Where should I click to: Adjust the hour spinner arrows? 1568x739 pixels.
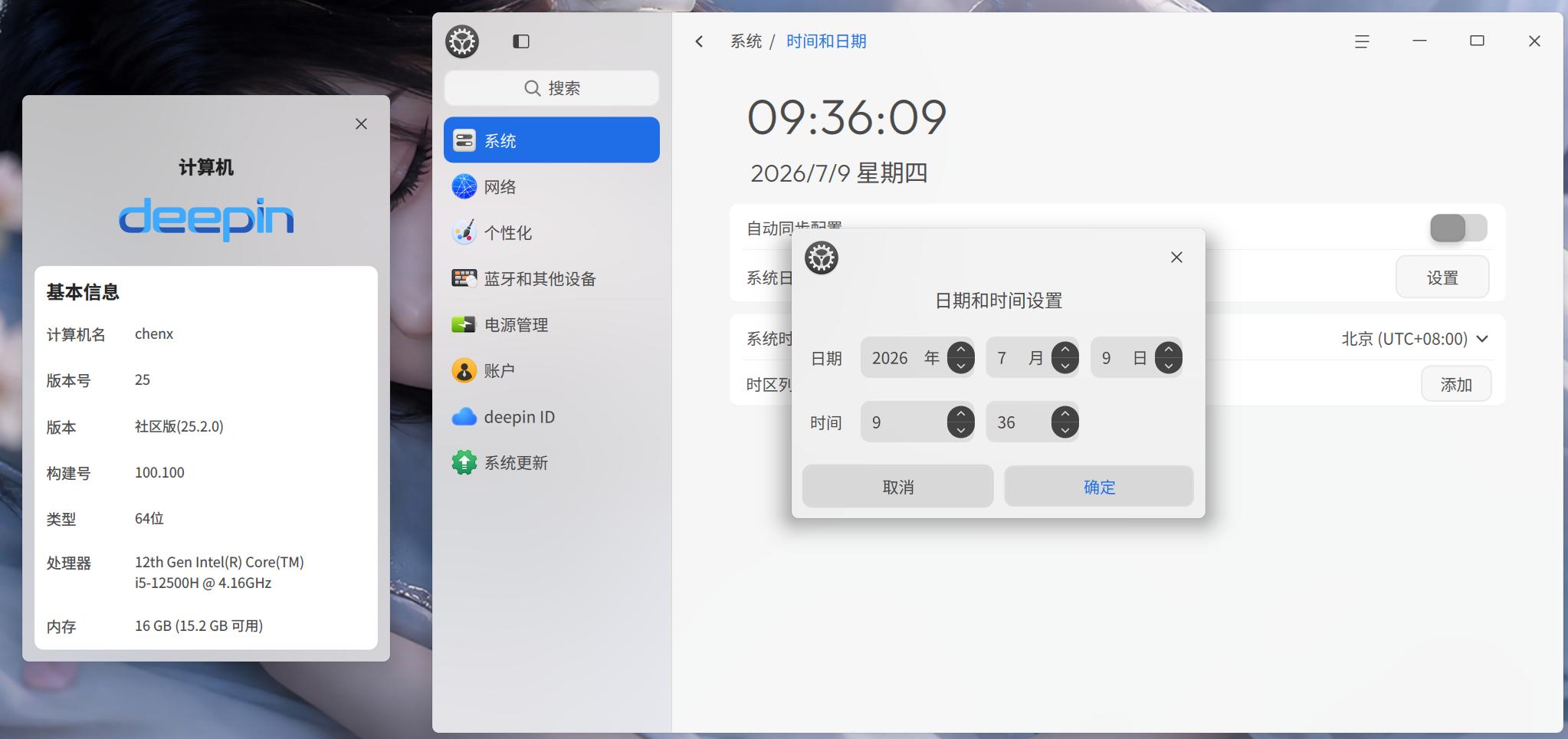click(961, 422)
